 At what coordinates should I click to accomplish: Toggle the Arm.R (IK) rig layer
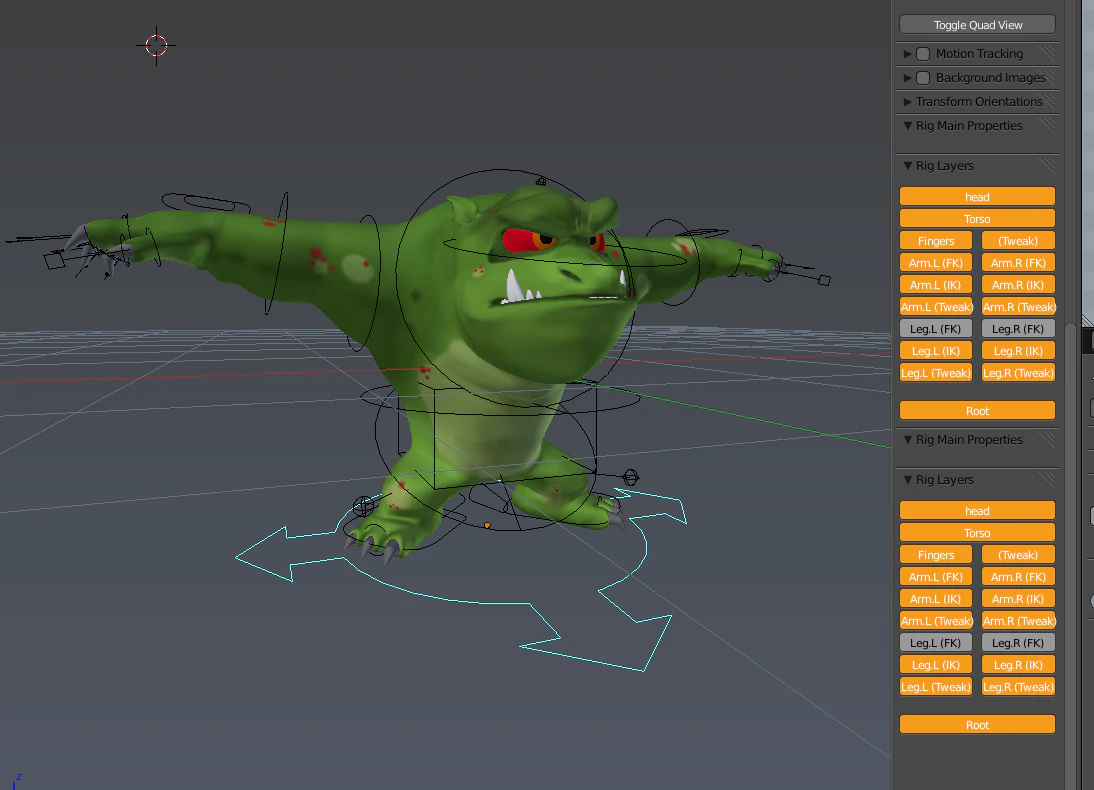click(x=1018, y=284)
